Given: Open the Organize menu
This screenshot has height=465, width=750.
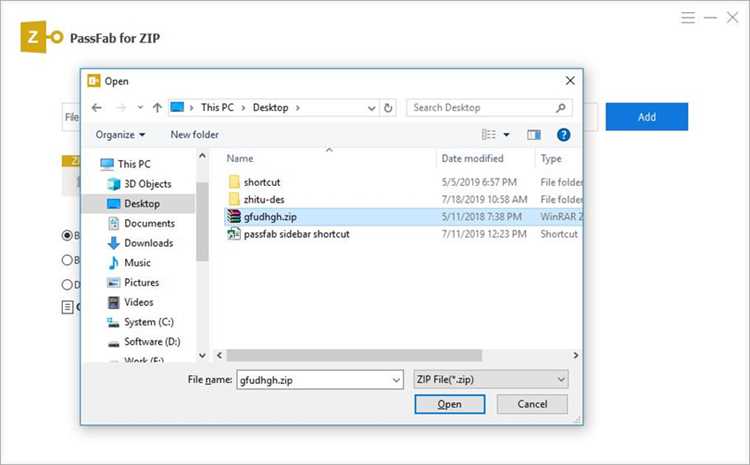Looking at the screenshot, I should pyautogui.click(x=120, y=135).
